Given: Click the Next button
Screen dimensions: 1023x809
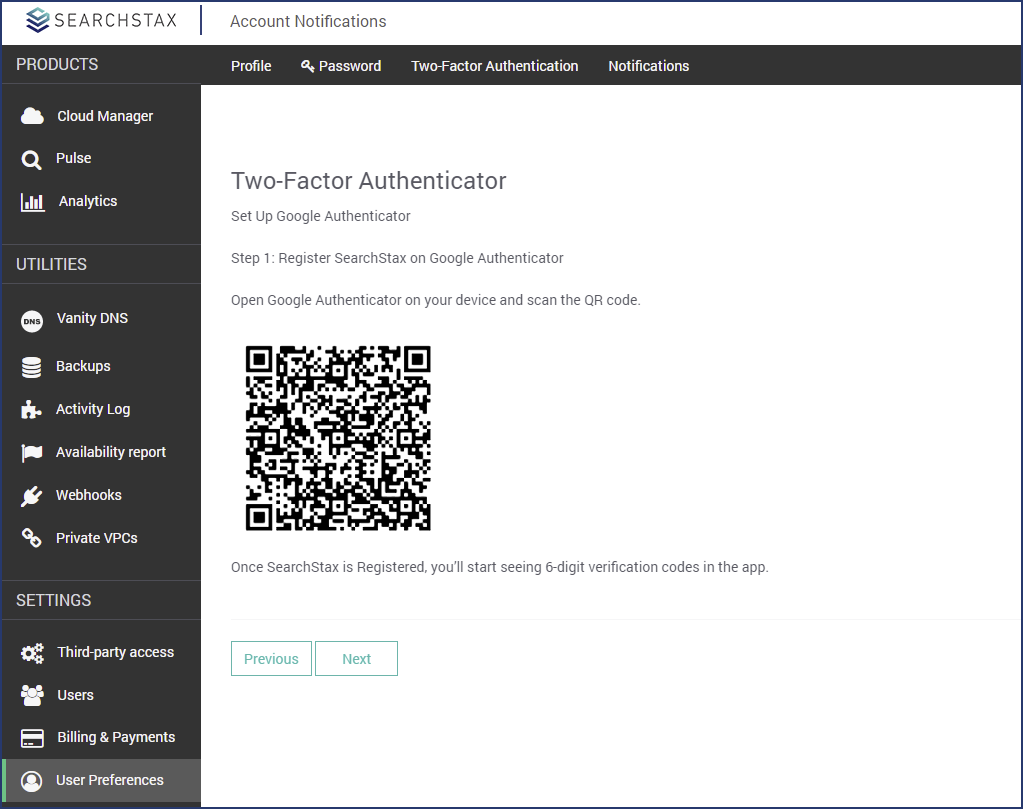Looking at the screenshot, I should coord(356,658).
